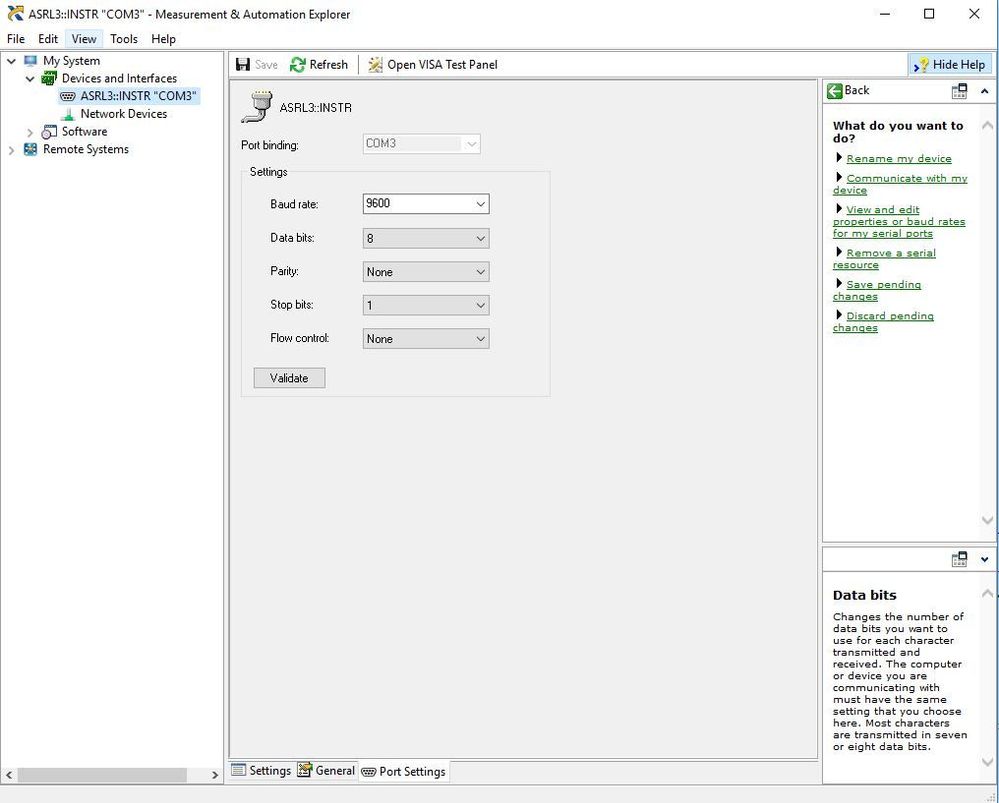
Task: Click the Hide Help question mark icon
Action: [921, 65]
